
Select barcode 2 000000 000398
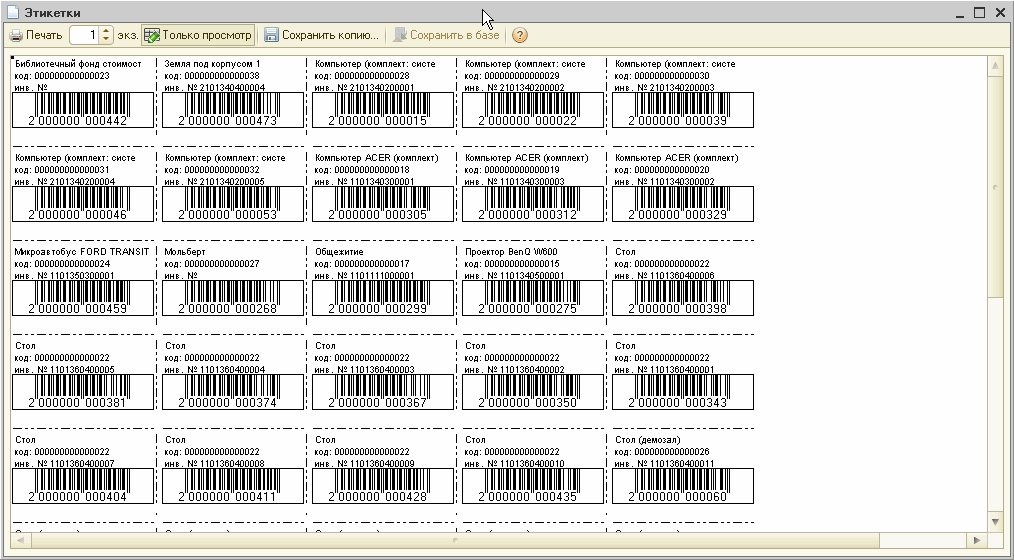[683, 298]
